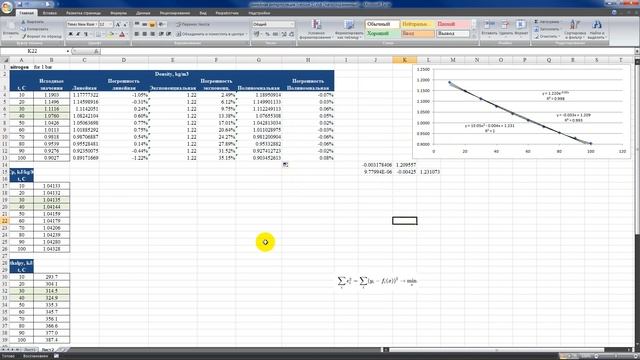Apply the Плохой cell style
Image resolution: width=640 pixels, height=360 pixels.
tap(452, 24)
